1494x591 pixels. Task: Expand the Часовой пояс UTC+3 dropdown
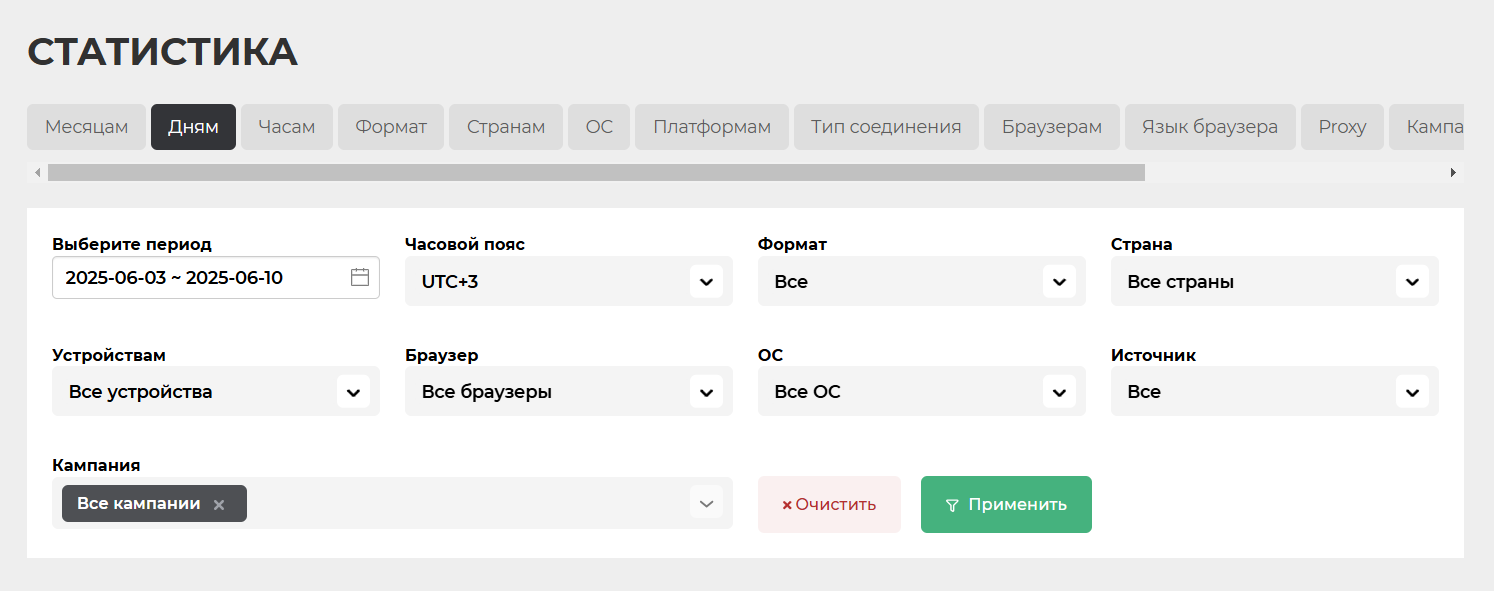(x=706, y=282)
